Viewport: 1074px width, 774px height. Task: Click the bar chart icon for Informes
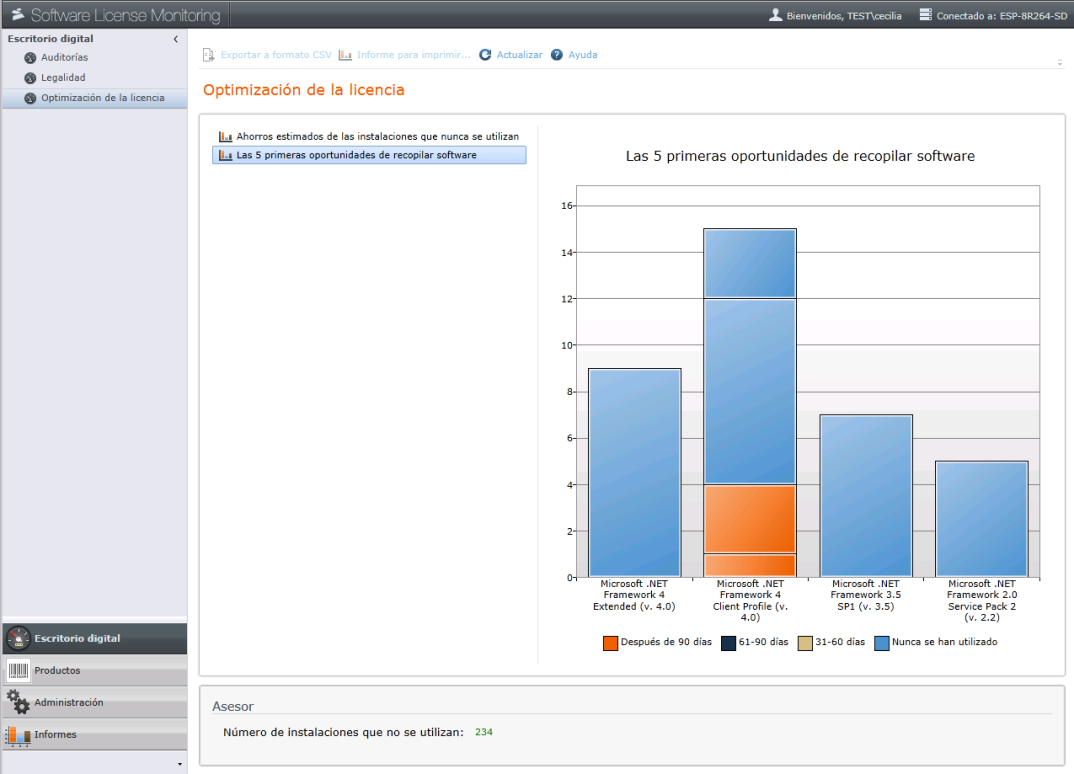(x=18, y=735)
